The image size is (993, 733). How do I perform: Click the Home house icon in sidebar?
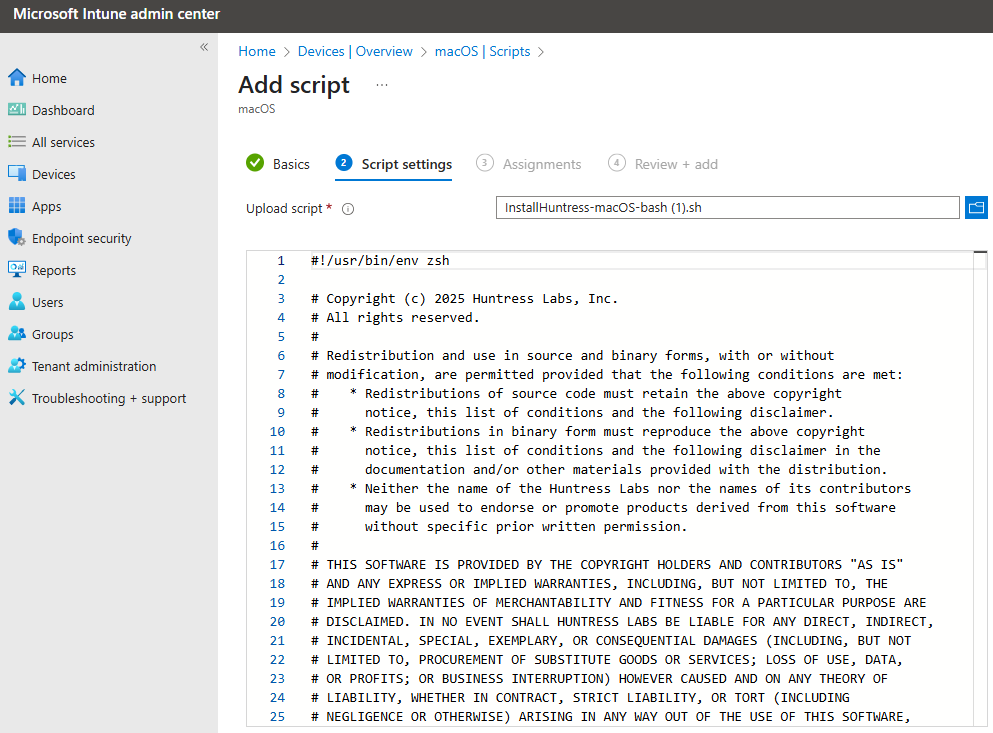17,77
